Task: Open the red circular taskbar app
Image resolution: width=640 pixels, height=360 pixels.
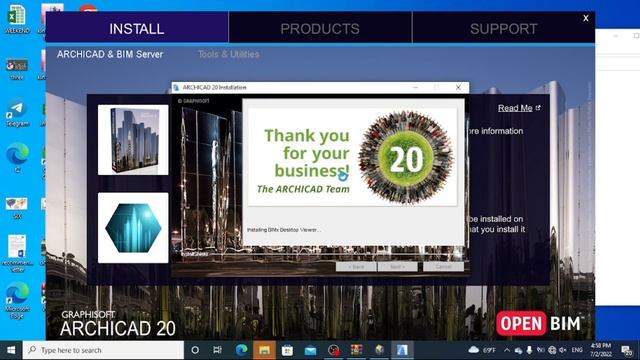Action: [x=333, y=350]
